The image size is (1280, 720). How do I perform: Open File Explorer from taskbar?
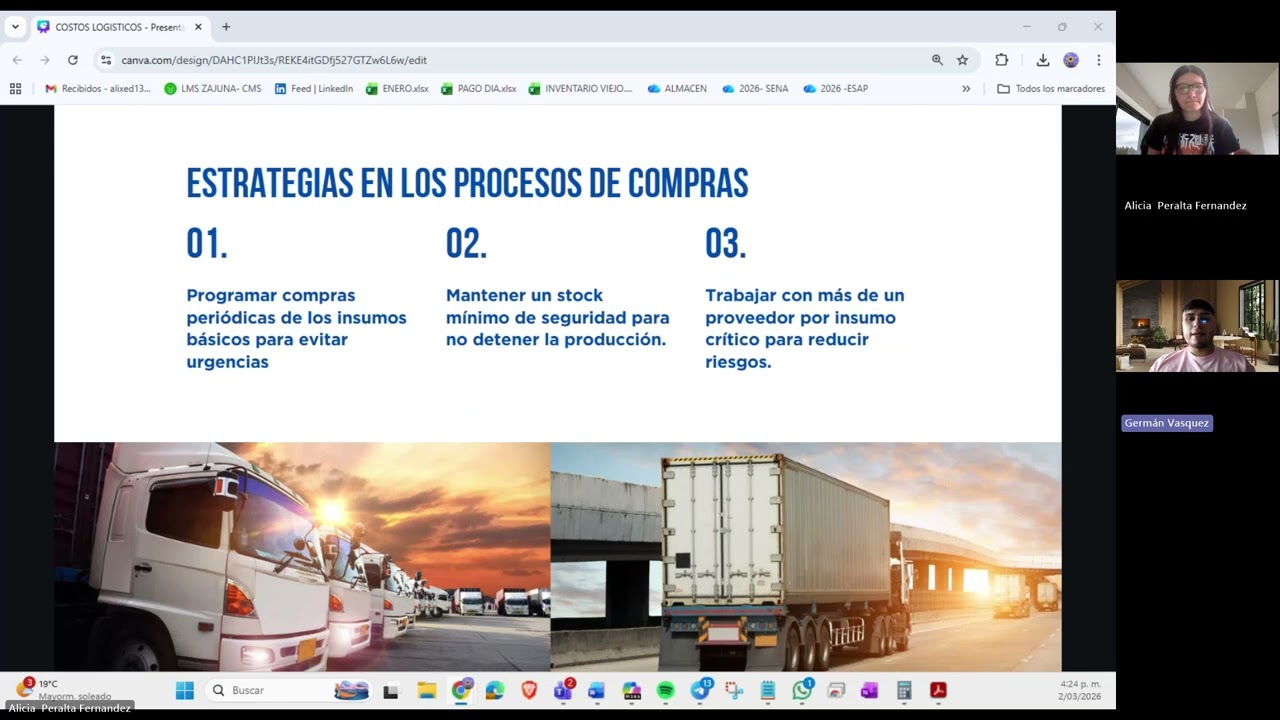point(427,690)
